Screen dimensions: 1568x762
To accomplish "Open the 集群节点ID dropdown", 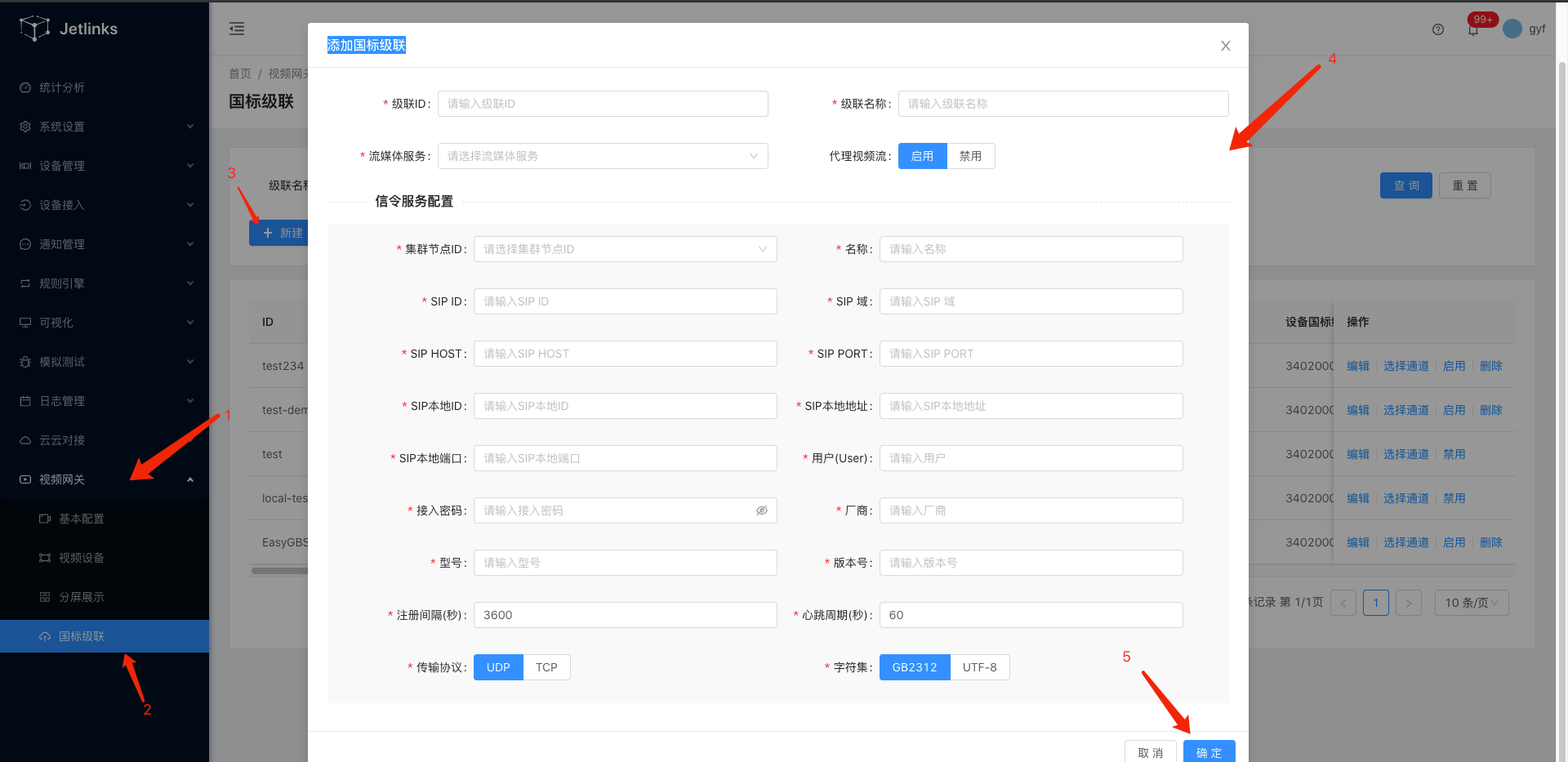I will pyautogui.click(x=625, y=249).
